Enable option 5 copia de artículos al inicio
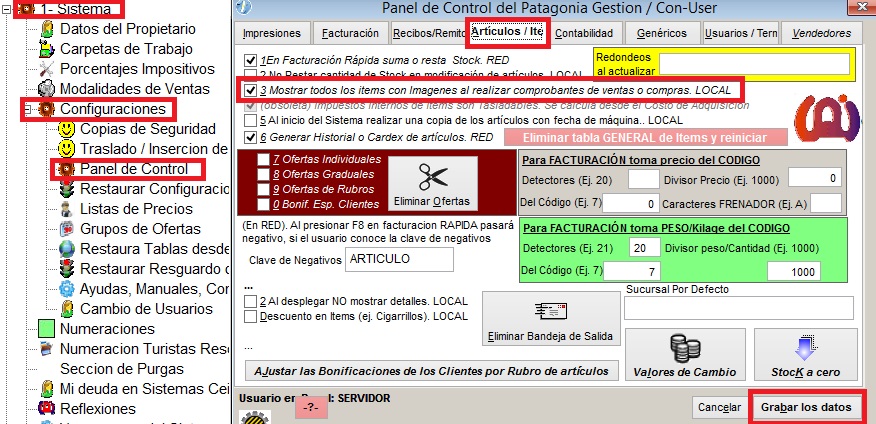The width and height of the screenshot is (876, 424). pyautogui.click(x=250, y=120)
